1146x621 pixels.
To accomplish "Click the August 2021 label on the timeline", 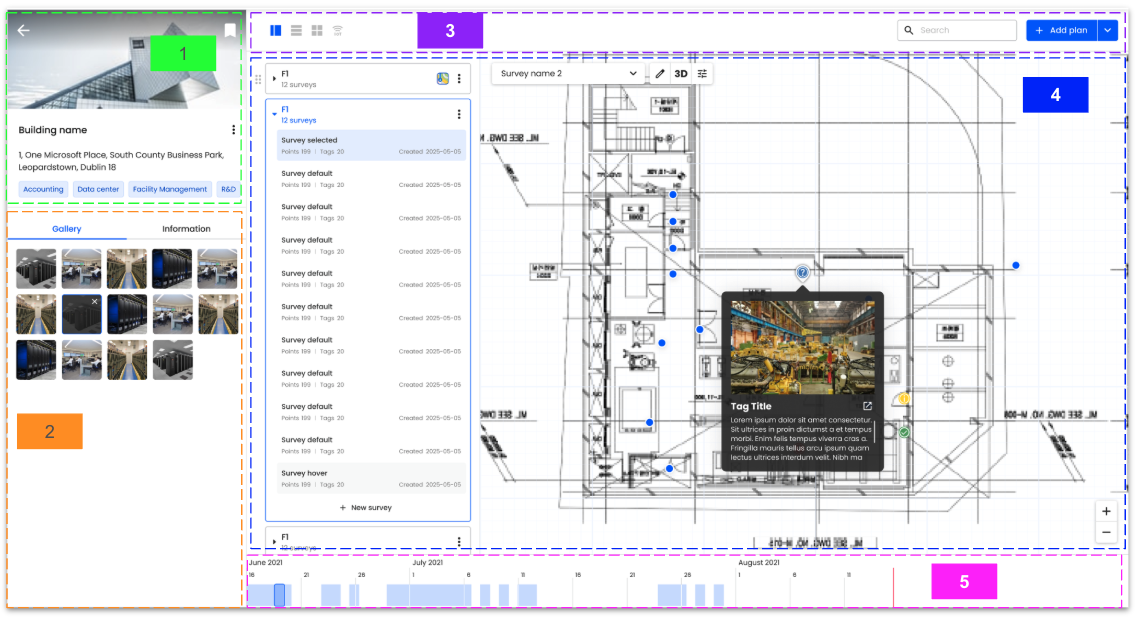I will (x=759, y=563).
